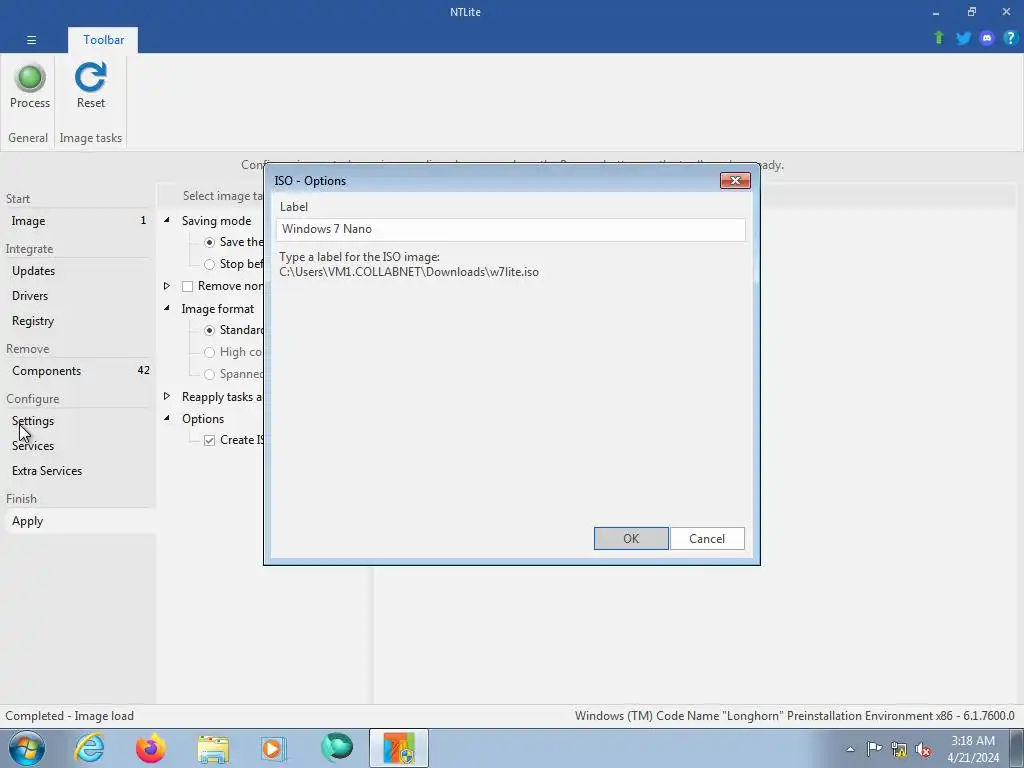Click the Help question mark icon

tap(1010, 38)
